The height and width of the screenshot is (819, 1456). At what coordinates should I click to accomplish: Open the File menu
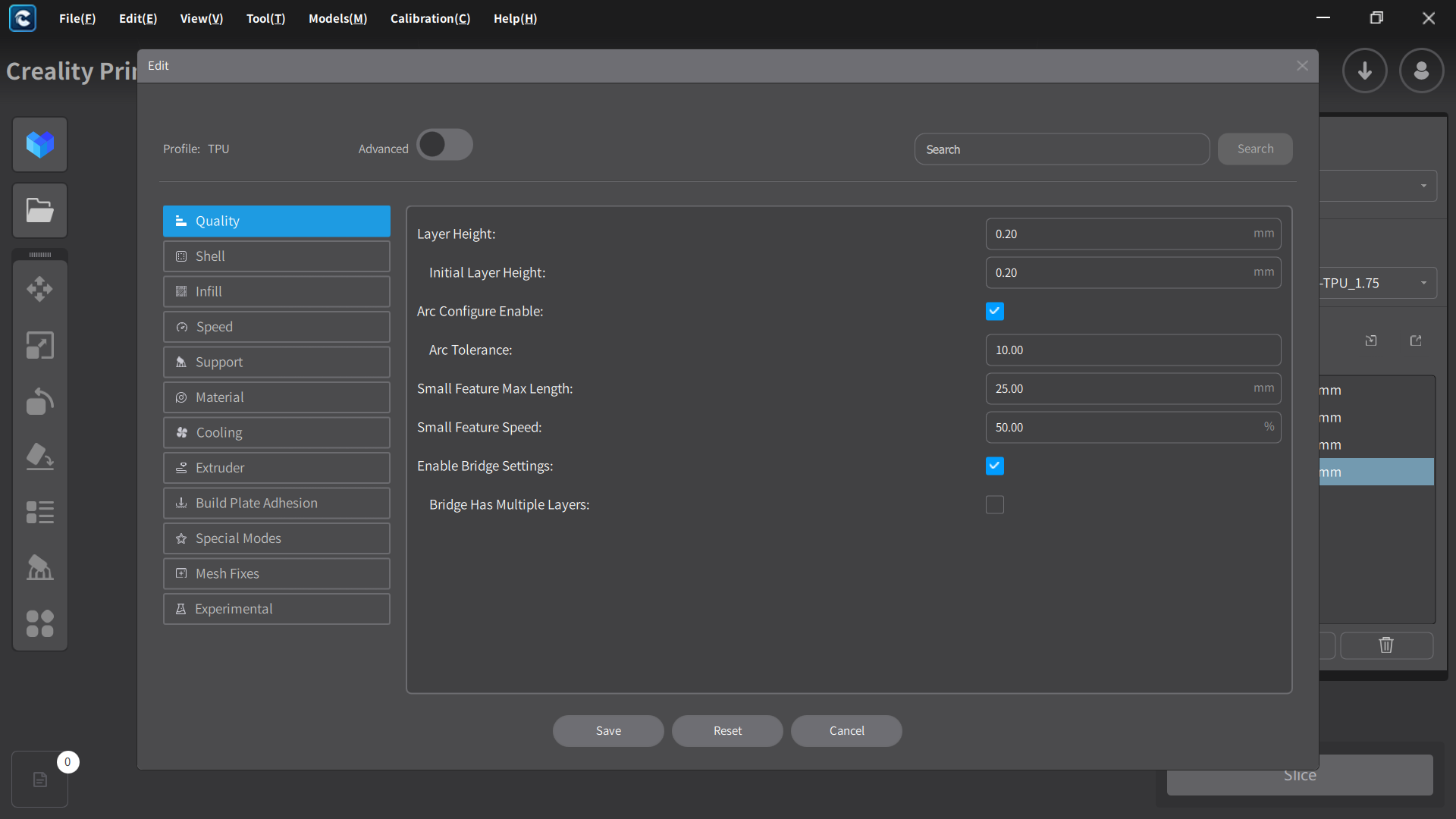77,18
